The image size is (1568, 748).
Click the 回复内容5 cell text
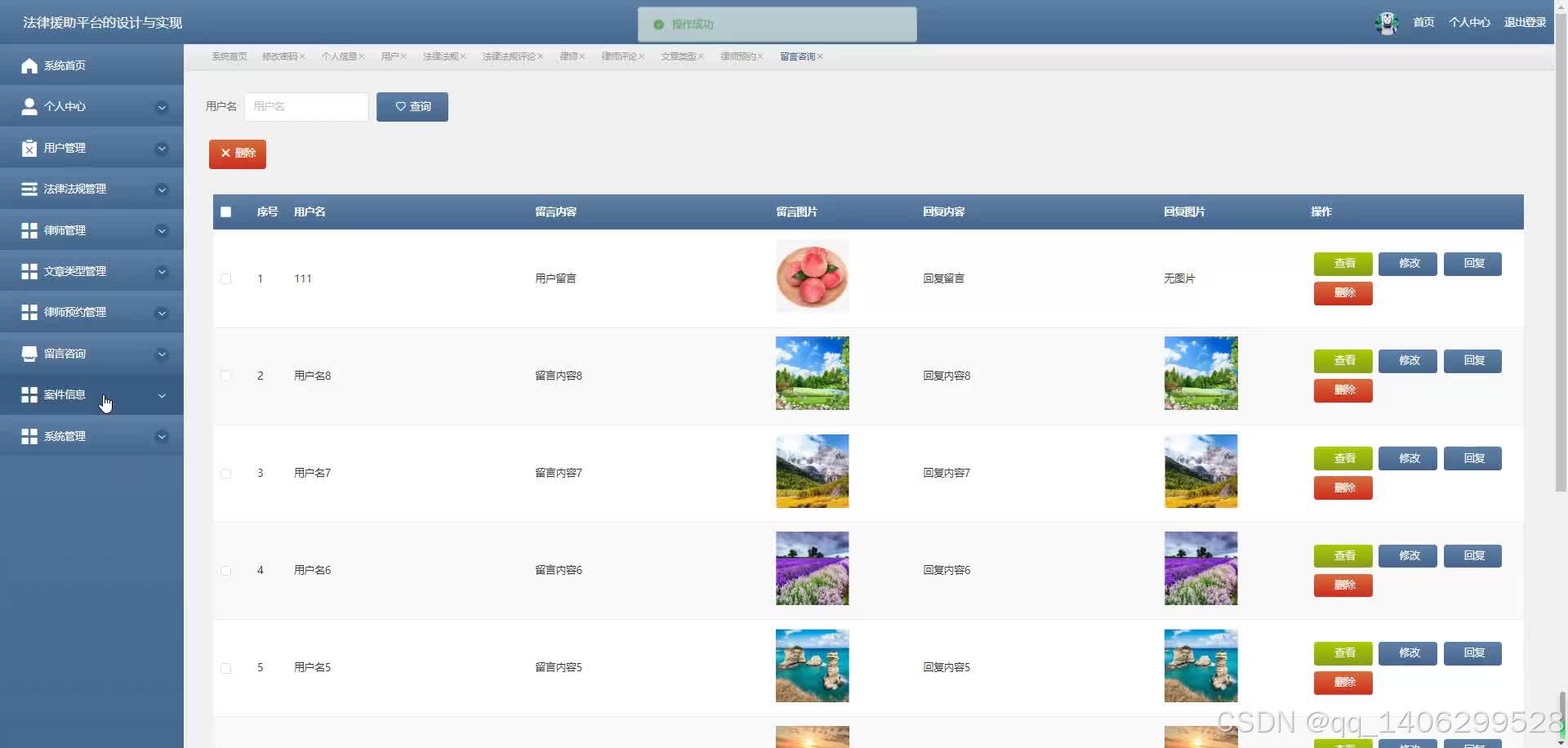[947, 667]
